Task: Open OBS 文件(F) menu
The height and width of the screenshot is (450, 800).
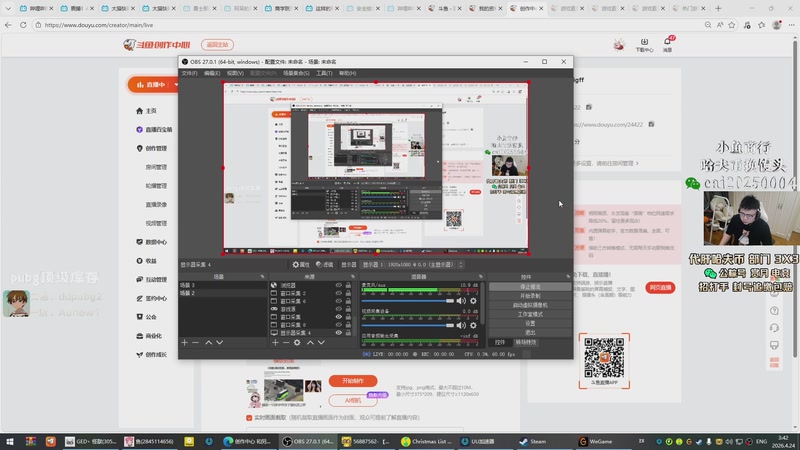Action: 189,73
